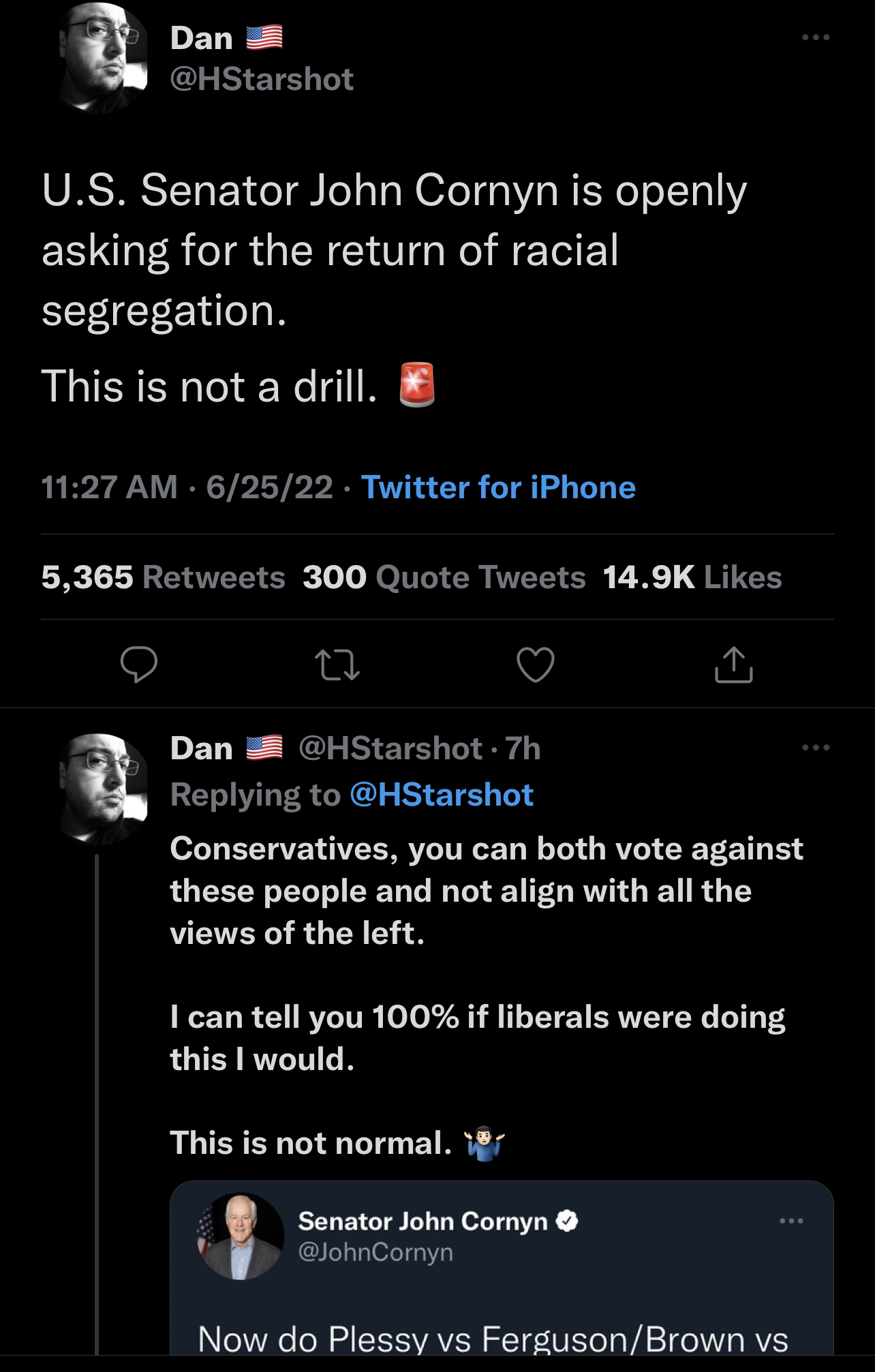Image resolution: width=875 pixels, height=1372 pixels.
Task: Open quoted Cornyn tweet's three-dot menu
Action: pos(791,1221)
